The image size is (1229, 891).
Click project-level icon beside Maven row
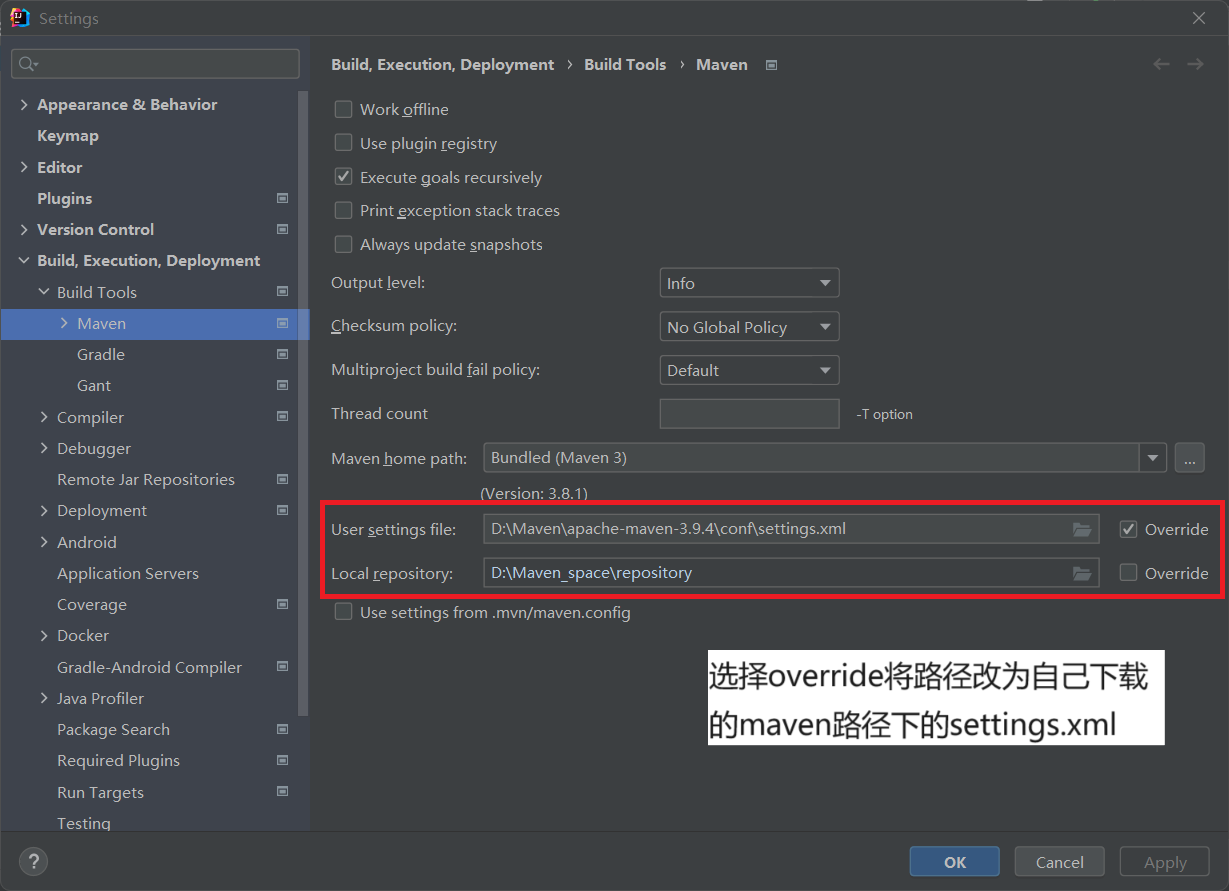282,323
